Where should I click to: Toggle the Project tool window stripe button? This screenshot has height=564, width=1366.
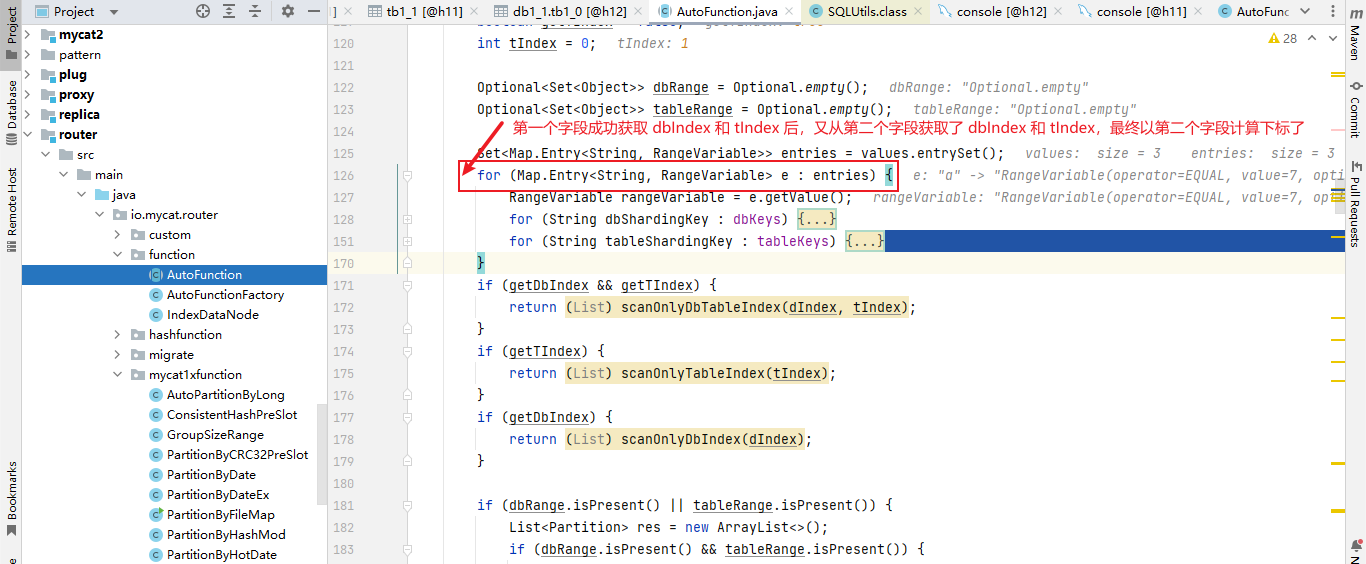(x=11, y=34)
